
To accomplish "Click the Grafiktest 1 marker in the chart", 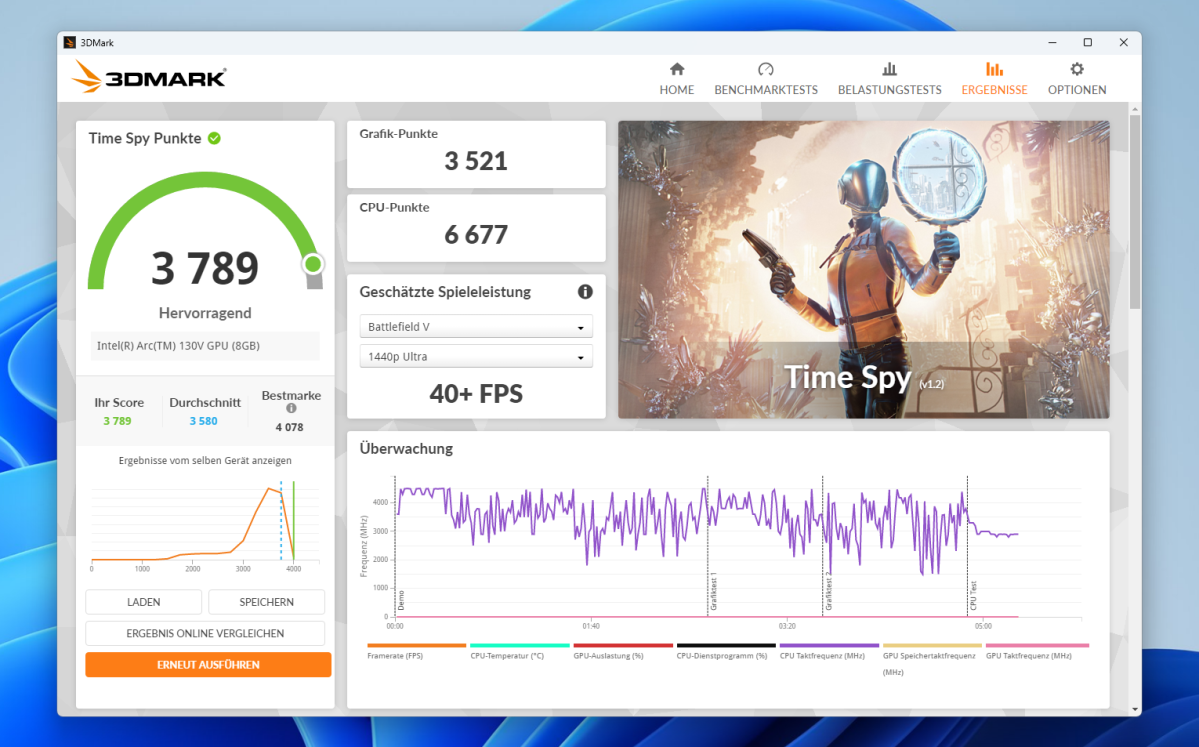I will (713, 592).
